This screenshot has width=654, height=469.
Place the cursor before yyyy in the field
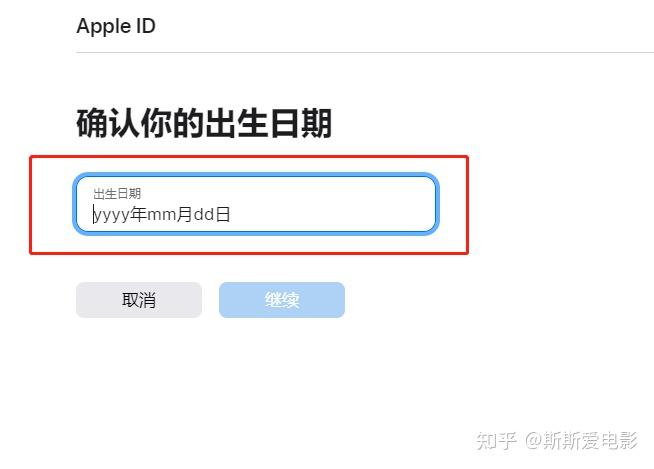[93, 214]
